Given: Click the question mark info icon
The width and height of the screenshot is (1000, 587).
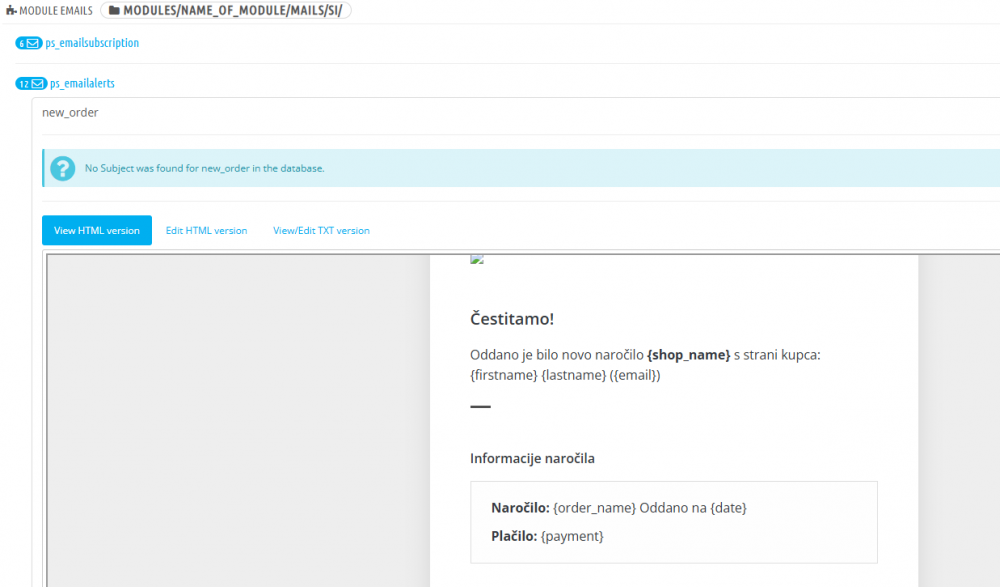Looking at the screenshot, I should (x=62, y=168).
